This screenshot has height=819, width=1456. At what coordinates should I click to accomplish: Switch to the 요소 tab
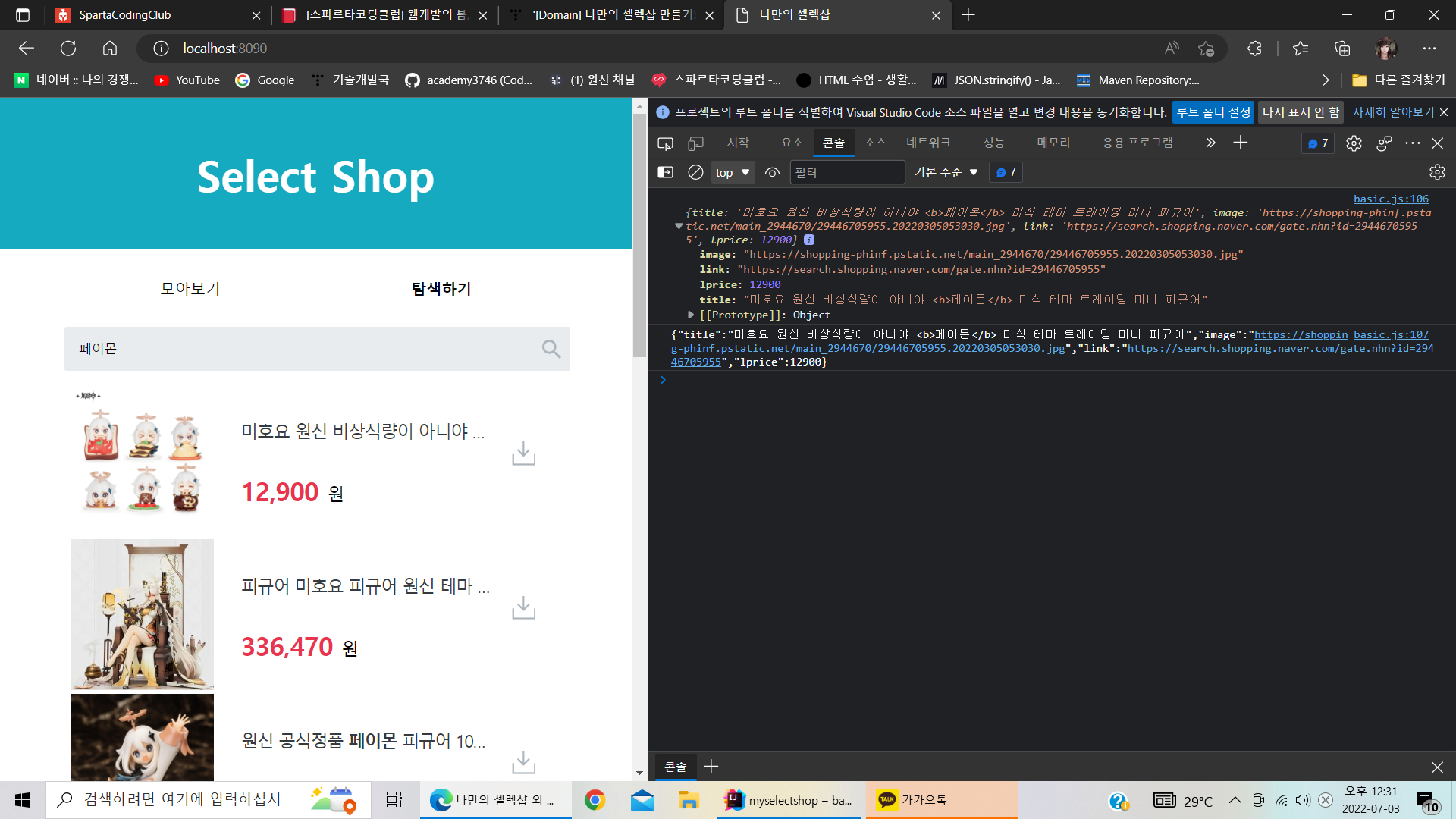click(792, 143)
